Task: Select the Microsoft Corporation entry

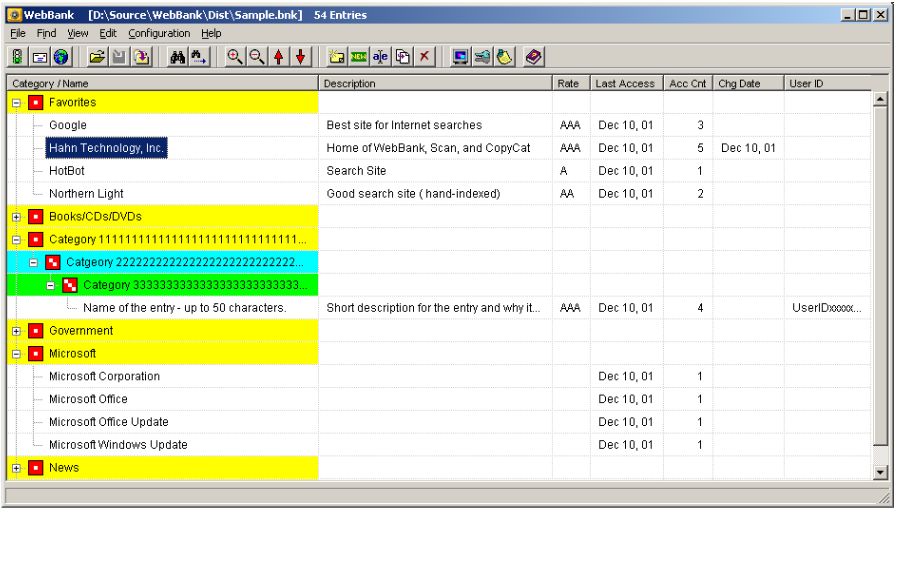Action: [x=104, y=376]
